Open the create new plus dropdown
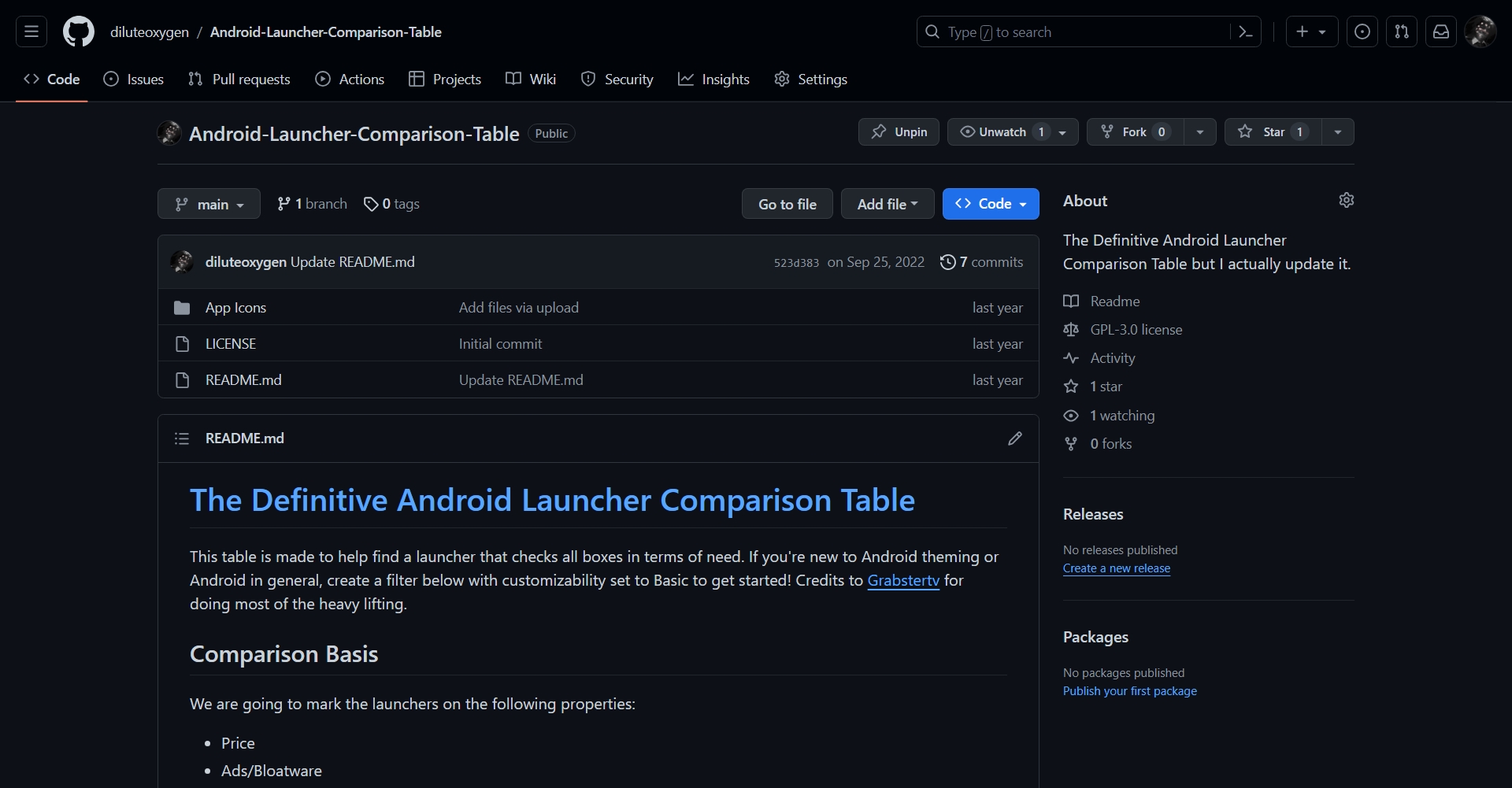The width and height of the screenshot is (1512, 788). (x=1311, y=32)
